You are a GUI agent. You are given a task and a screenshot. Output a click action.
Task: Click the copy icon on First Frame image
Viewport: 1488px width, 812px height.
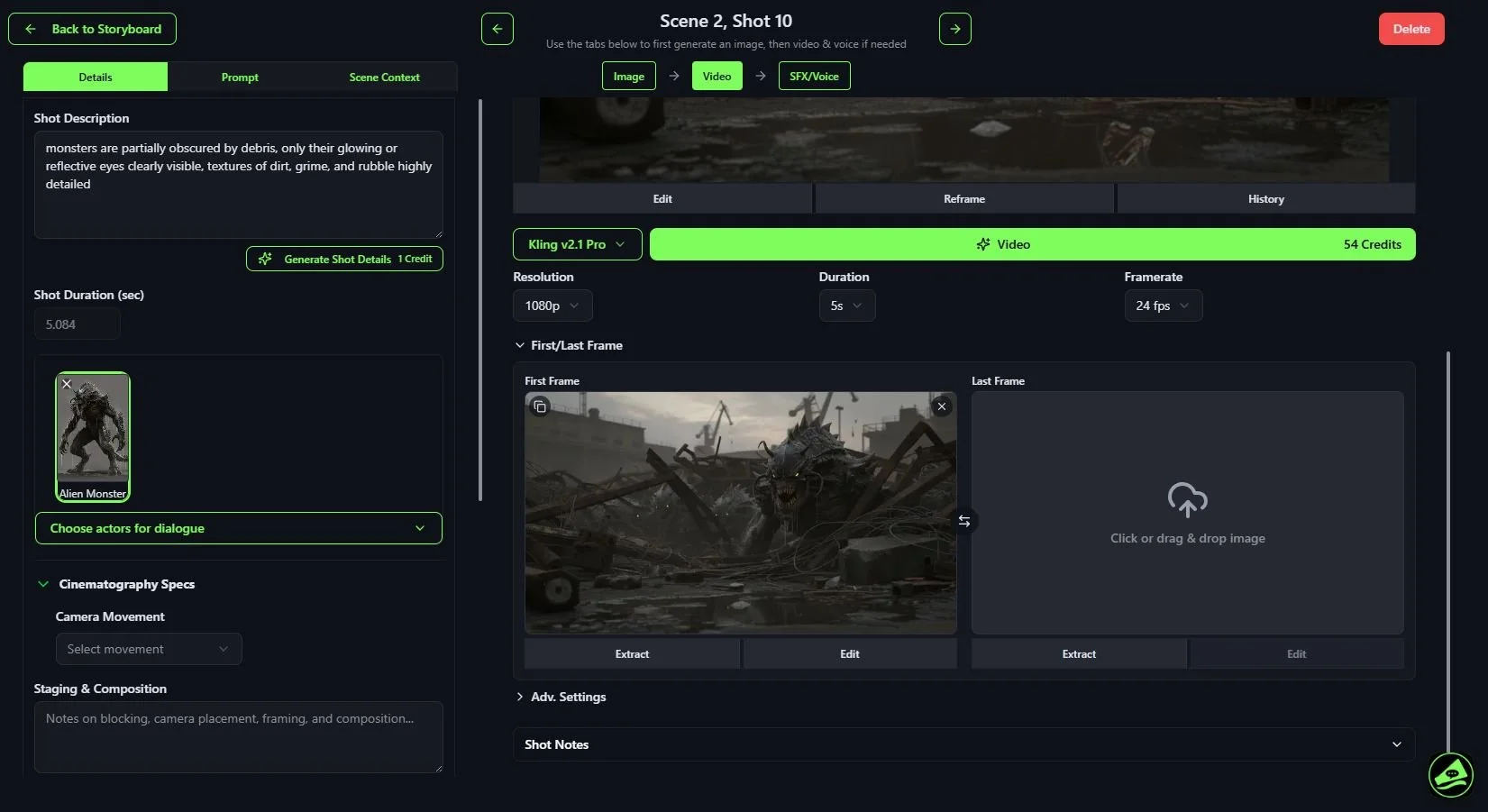(541, 407)
